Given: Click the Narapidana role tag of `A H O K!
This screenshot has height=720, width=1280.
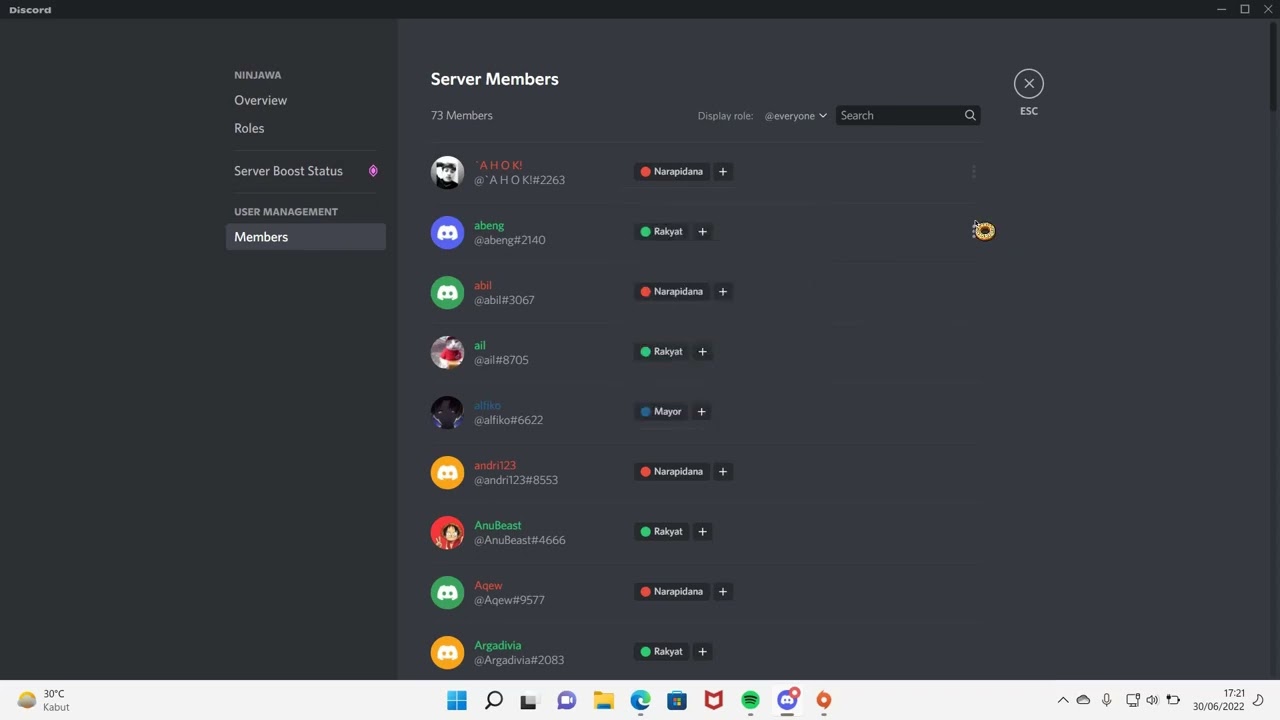Looking at the screenshot, I should [672, 172].
